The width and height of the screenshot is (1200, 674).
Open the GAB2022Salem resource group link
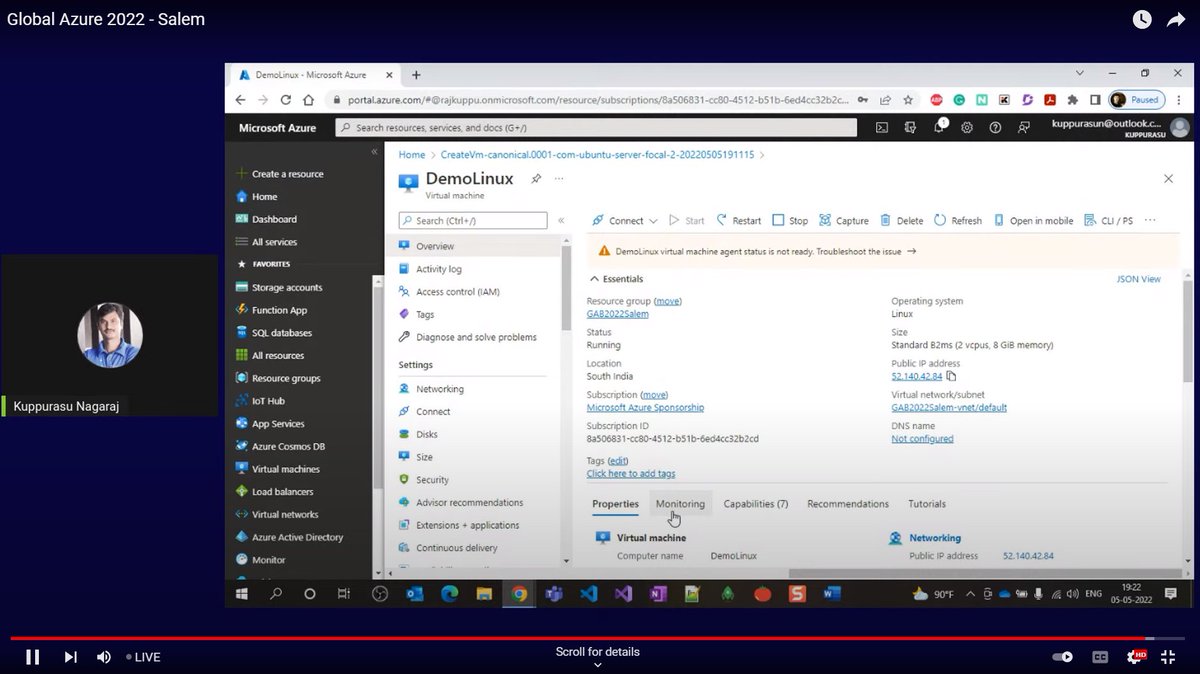coord(618,314)
